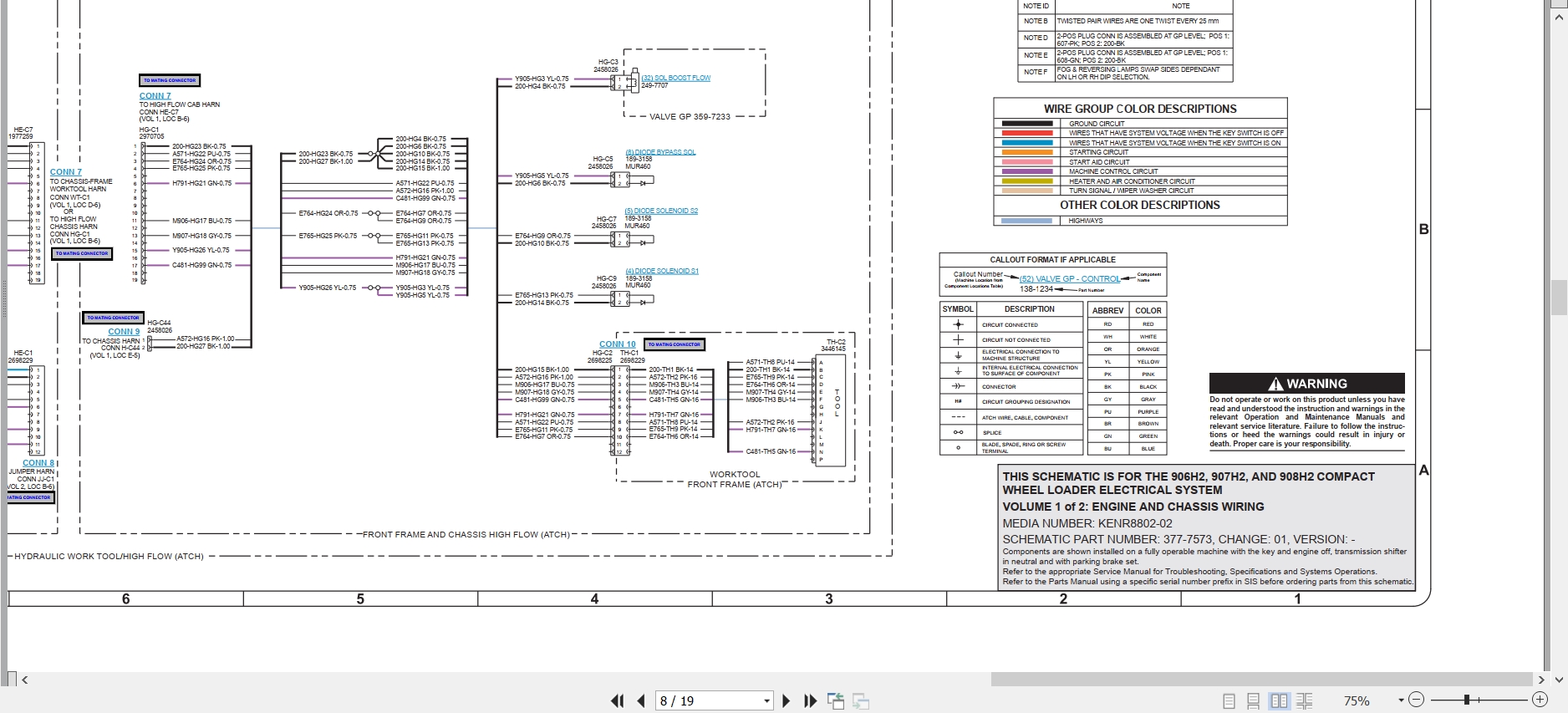Image resolution: width=1568 pixels, height=713 pixels.
Task: Click the next view icon
Action: 861,701
